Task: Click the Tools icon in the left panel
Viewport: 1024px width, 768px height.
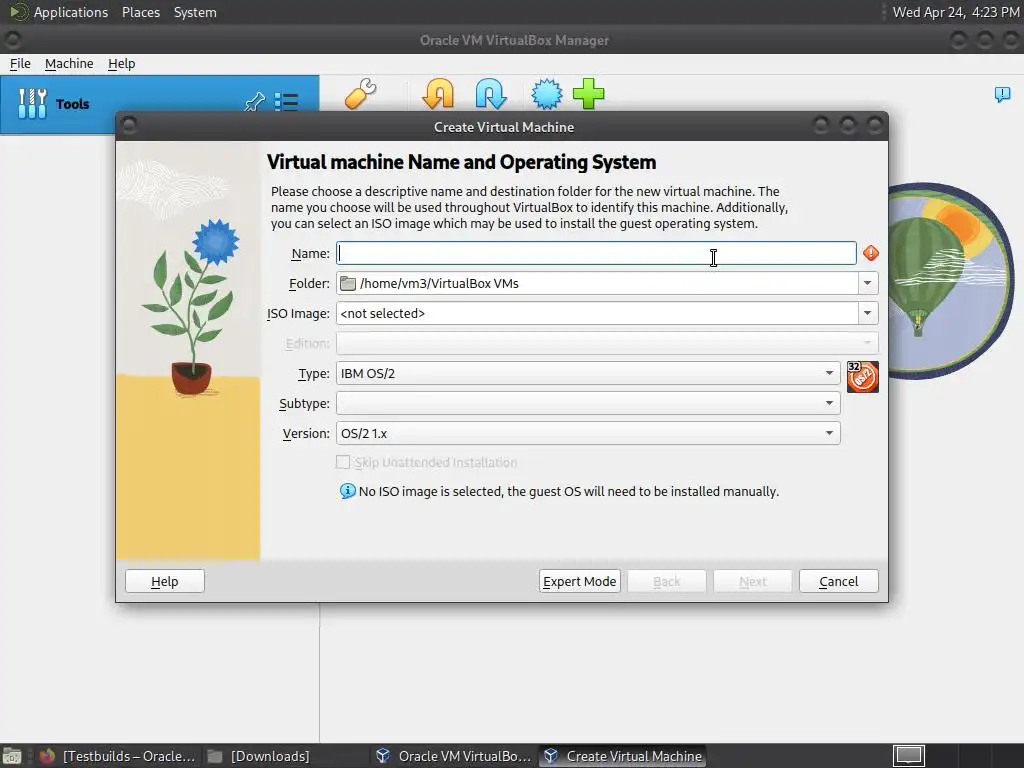Action: coord(32,104)
